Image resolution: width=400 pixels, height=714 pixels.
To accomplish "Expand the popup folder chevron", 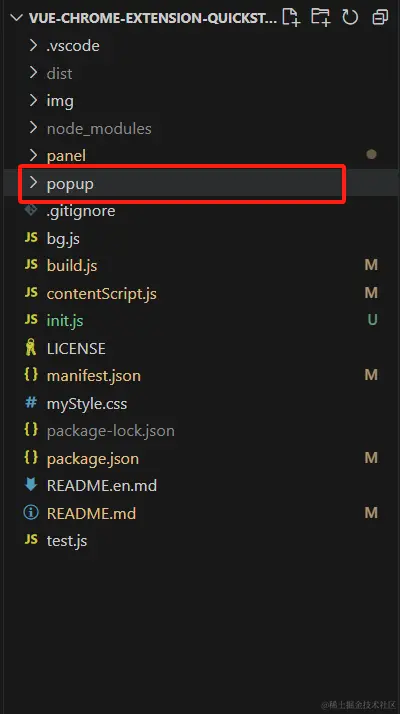I will [x=33, y=183].
